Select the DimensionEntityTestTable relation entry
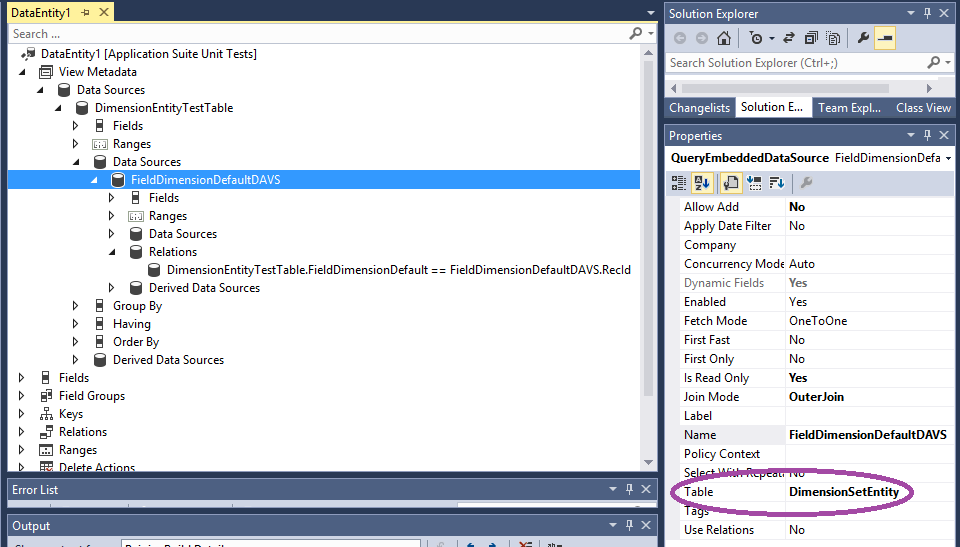Screen dimensions: 960x547 click(x=398, y=270)
